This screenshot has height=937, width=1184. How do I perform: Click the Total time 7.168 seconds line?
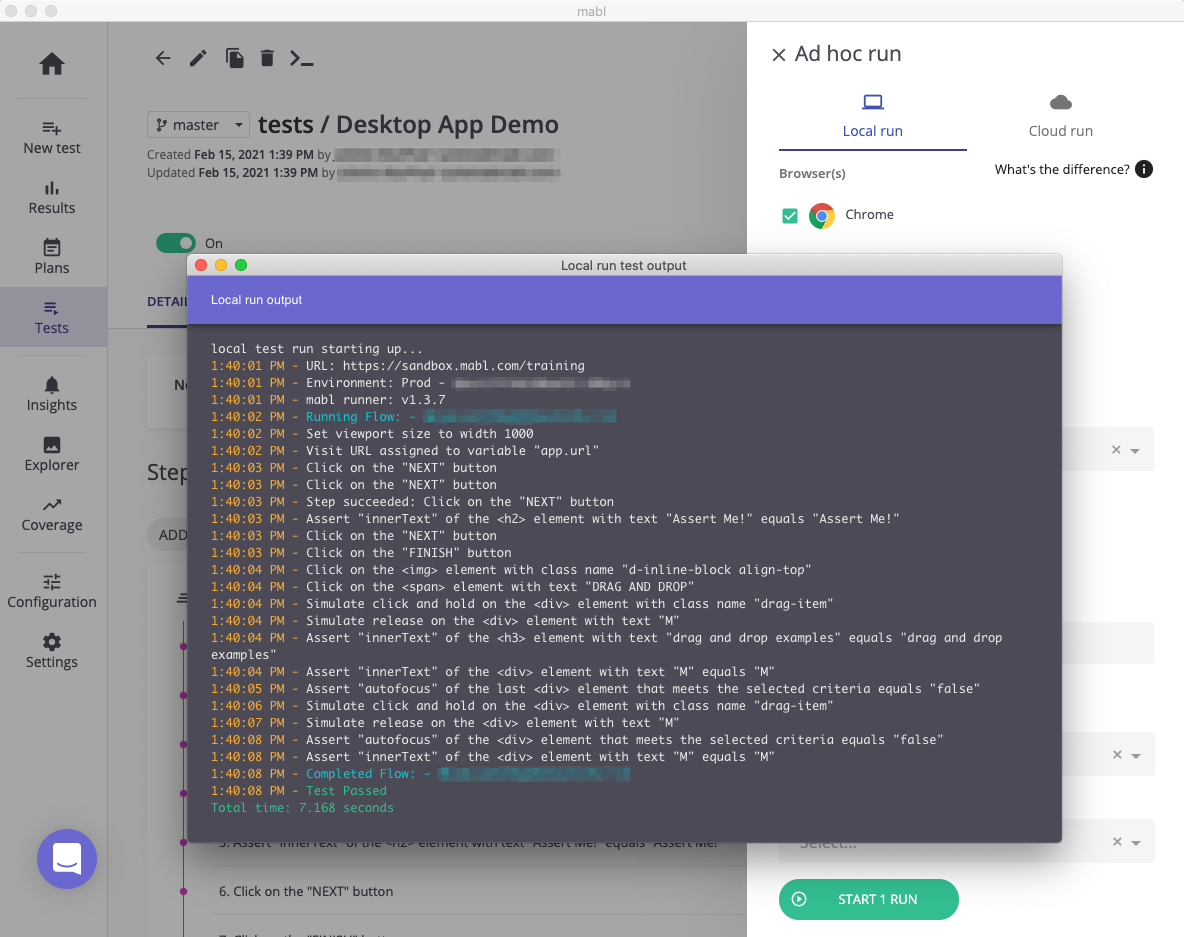(302, 808)
